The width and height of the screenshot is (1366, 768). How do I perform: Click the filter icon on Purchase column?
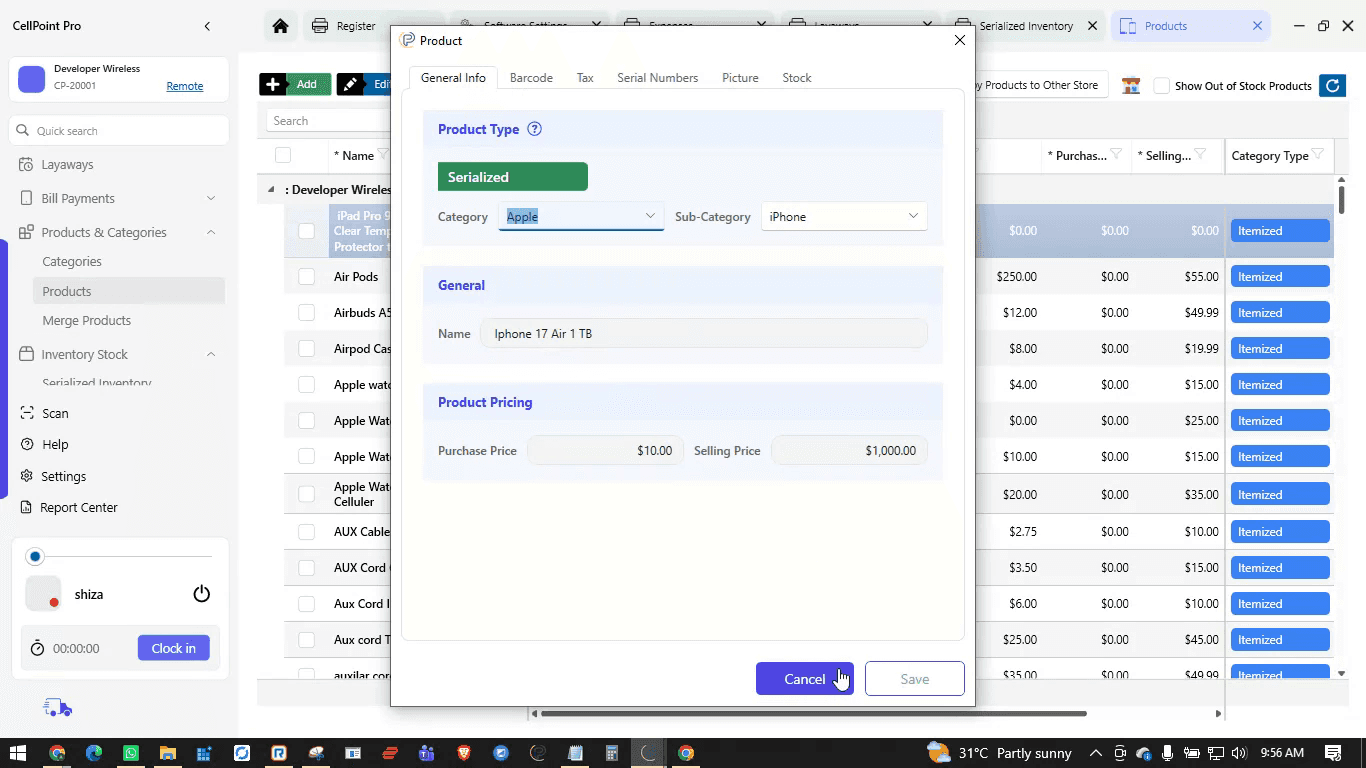click(x=1116, y=155)
